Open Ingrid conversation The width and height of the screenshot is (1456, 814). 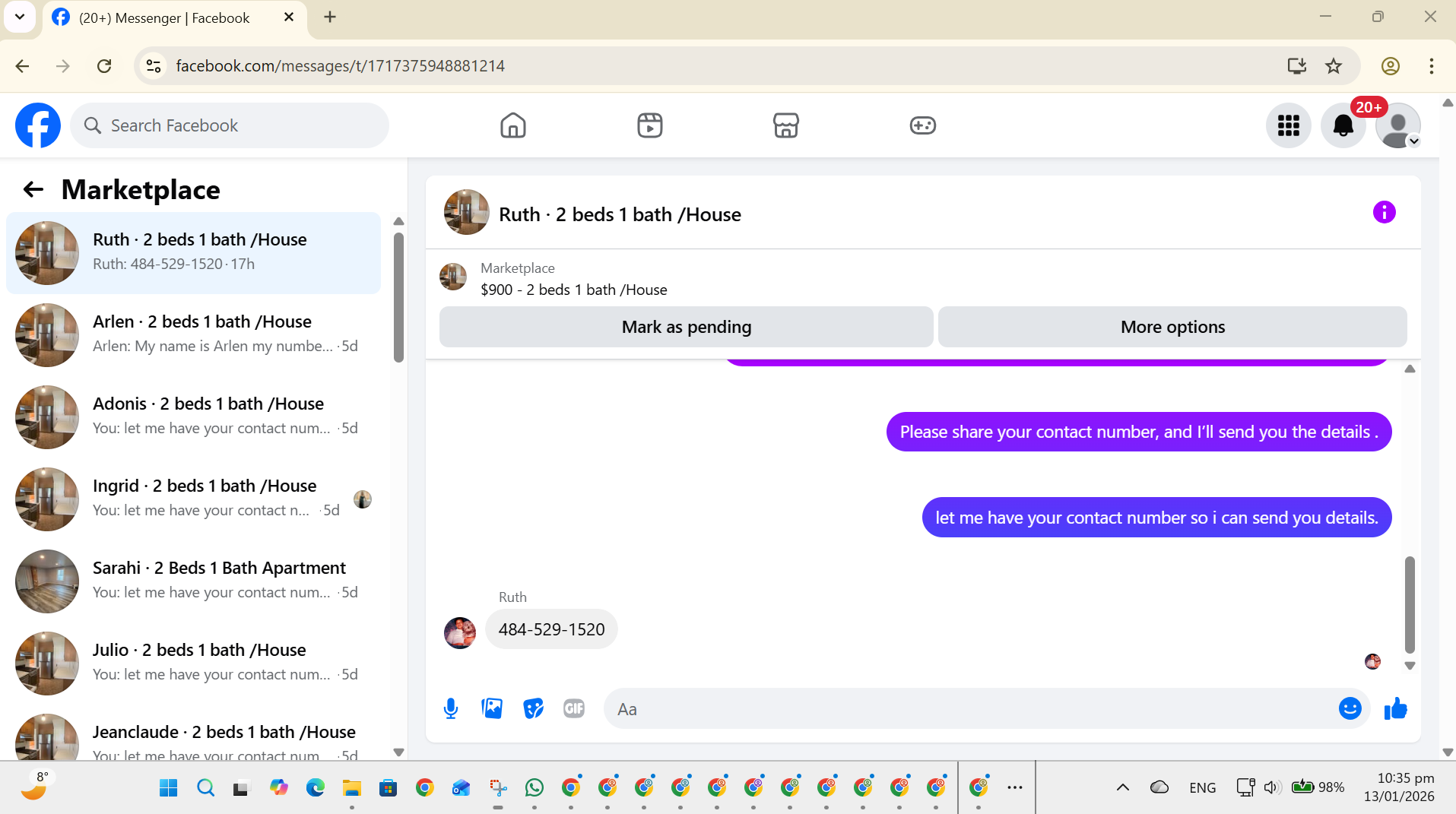click(x=193, y=499)
